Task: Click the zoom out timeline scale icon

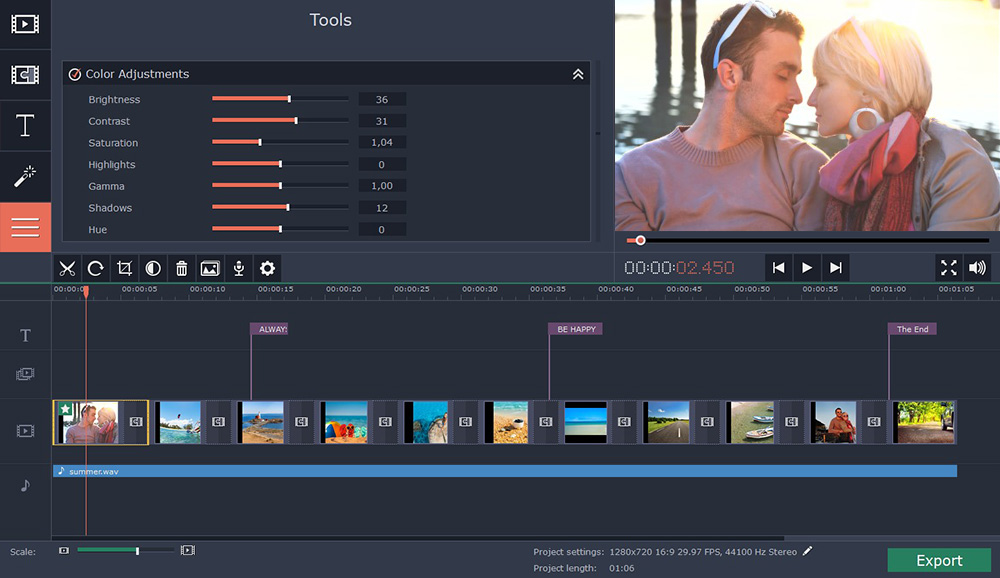Action: [64, 551]
